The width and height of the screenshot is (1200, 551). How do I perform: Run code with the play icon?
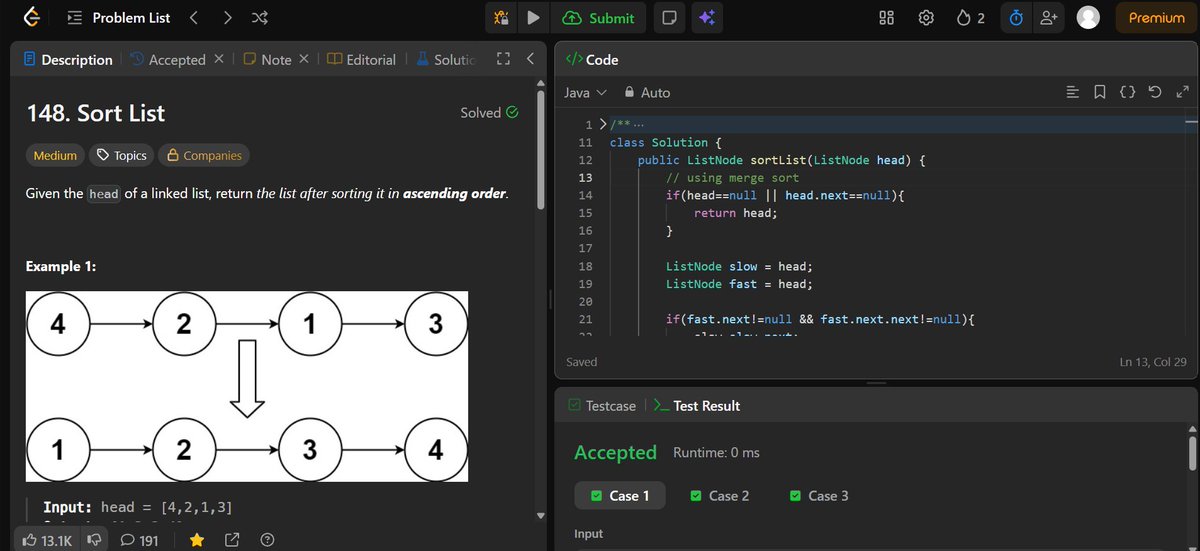tap(533, 18)
